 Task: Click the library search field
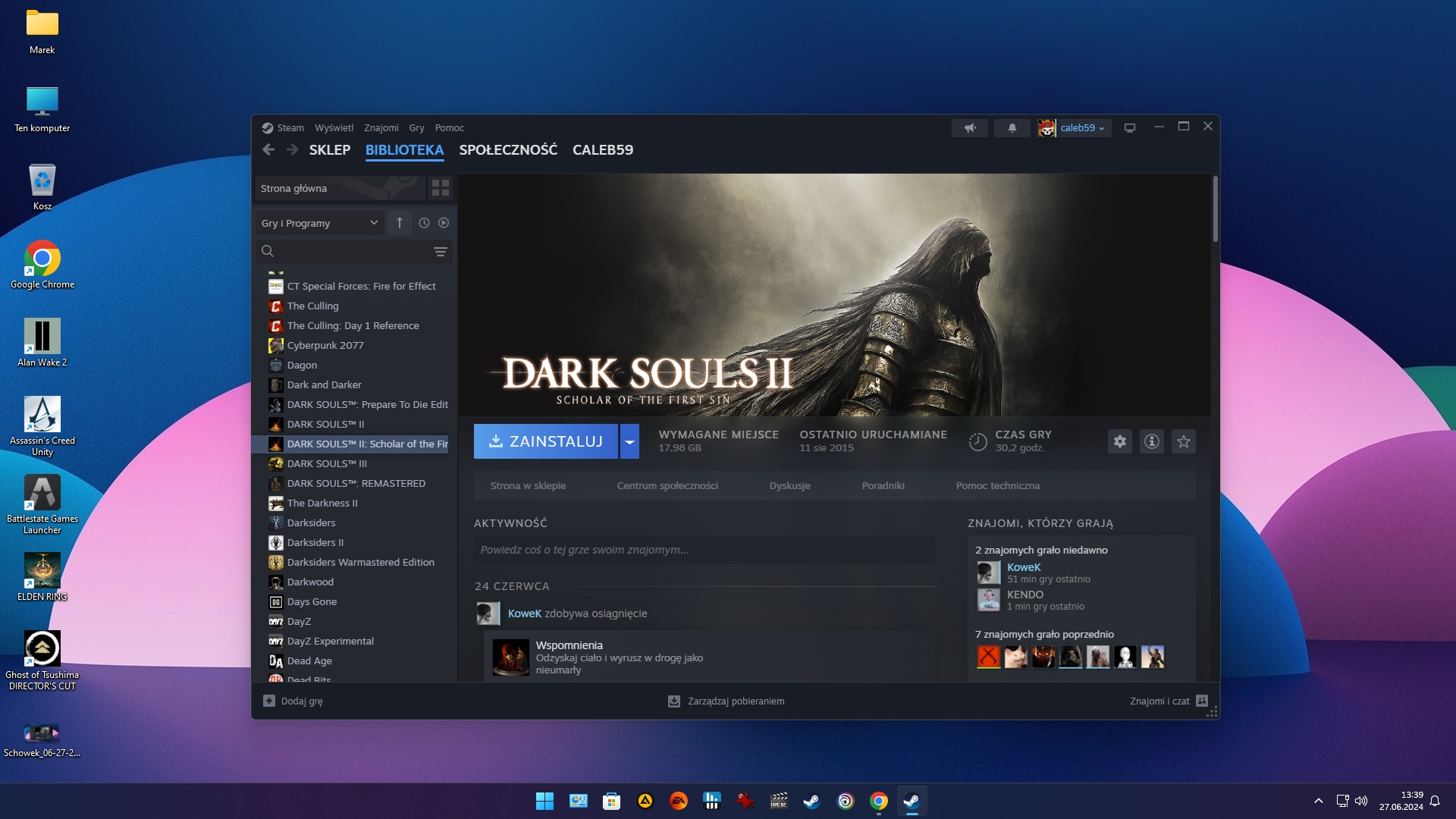(x=354, y=251)
